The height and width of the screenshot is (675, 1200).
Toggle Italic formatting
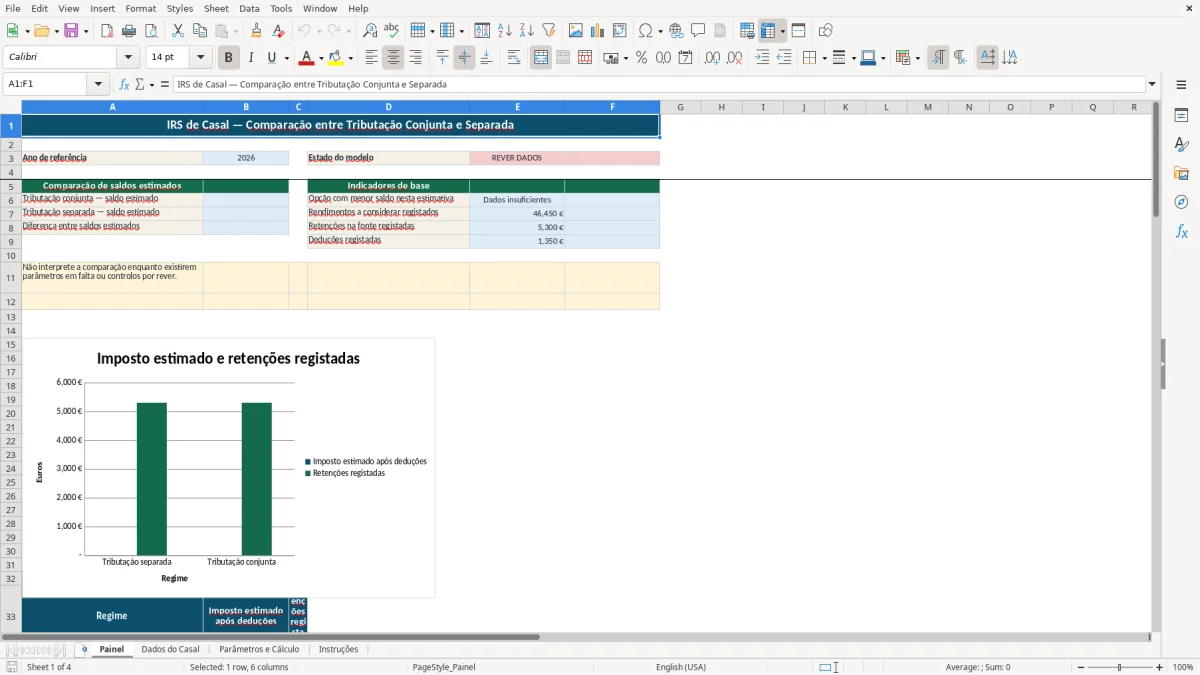tap(251, 58)
